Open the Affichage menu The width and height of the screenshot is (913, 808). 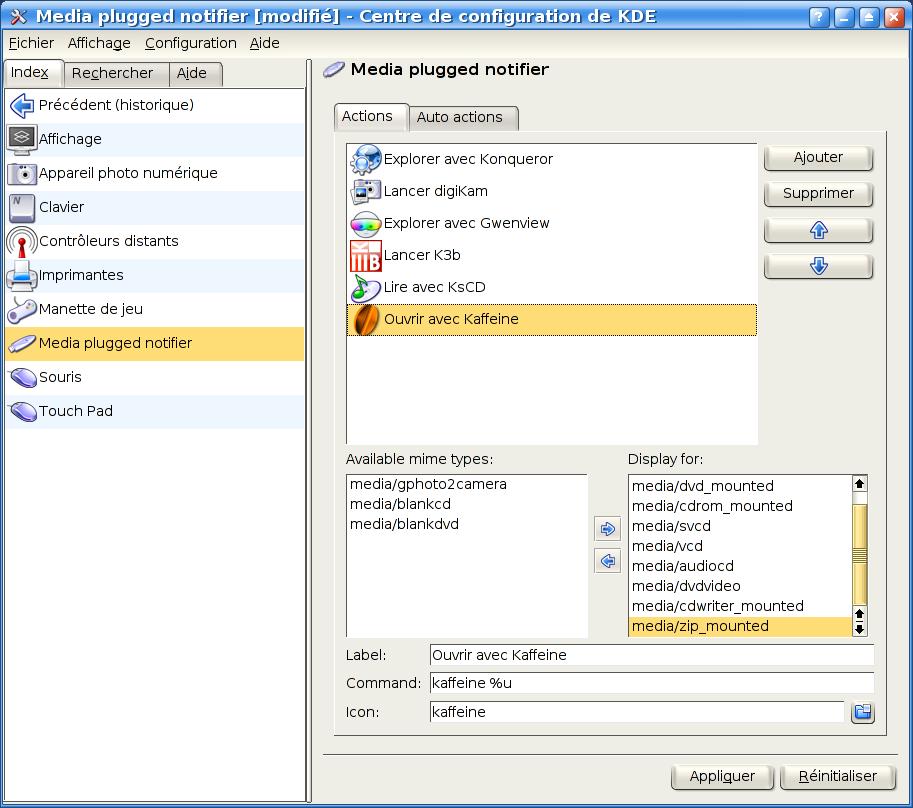99,43
